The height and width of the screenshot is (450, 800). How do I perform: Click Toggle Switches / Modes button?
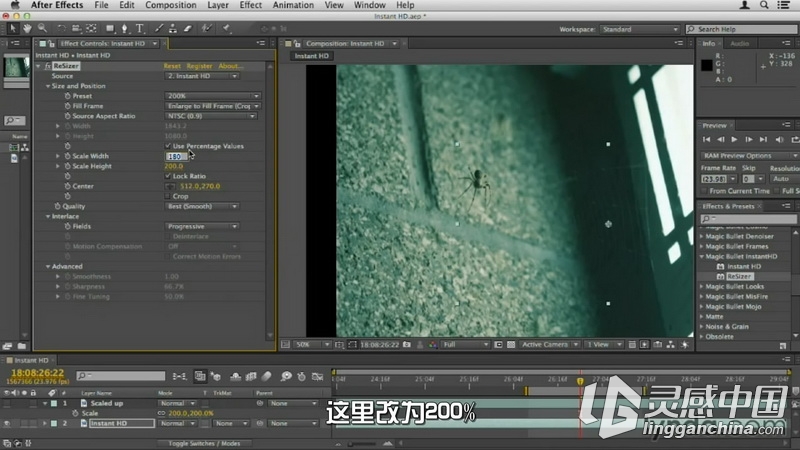204,443
